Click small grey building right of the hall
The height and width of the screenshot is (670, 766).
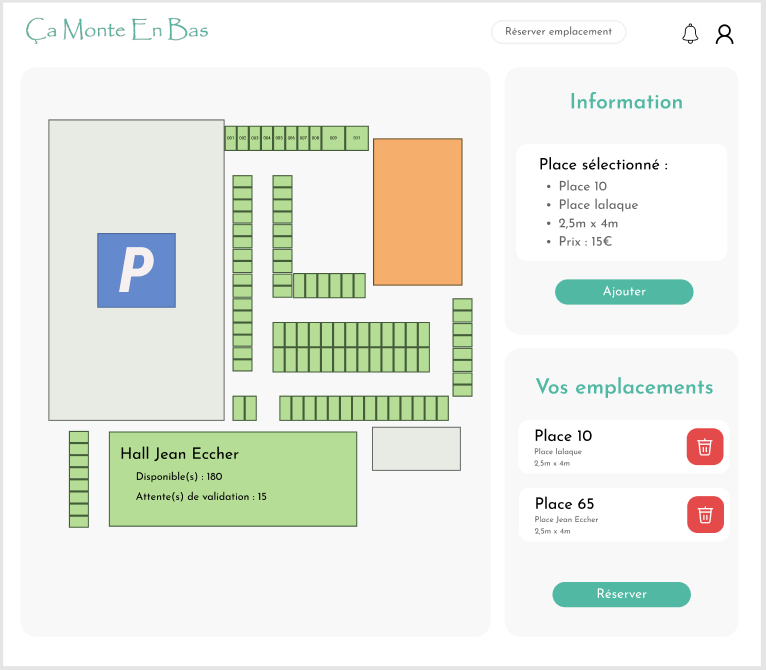tap(416, 448)
